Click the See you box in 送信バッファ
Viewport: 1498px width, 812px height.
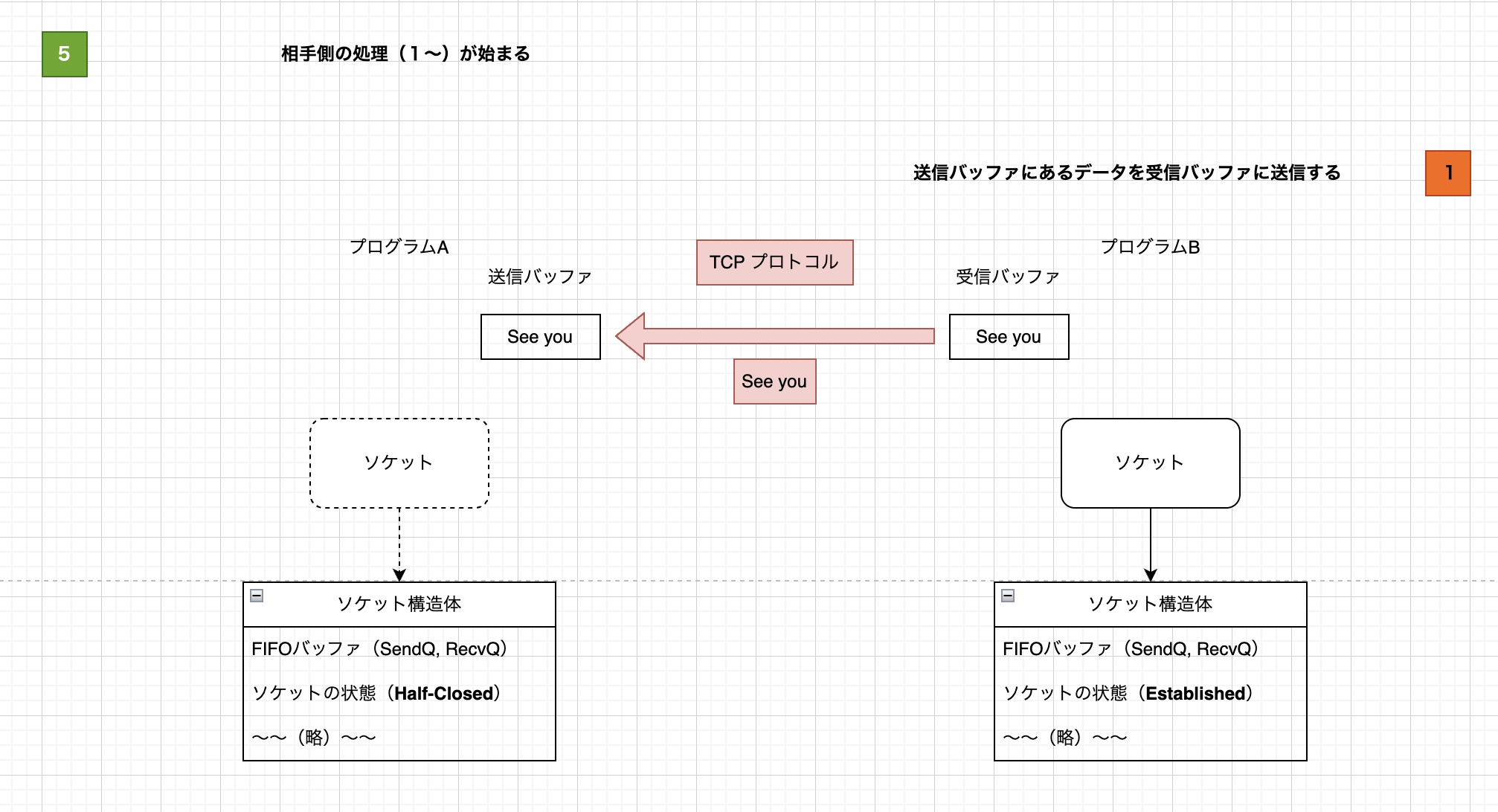pos(540,337)
